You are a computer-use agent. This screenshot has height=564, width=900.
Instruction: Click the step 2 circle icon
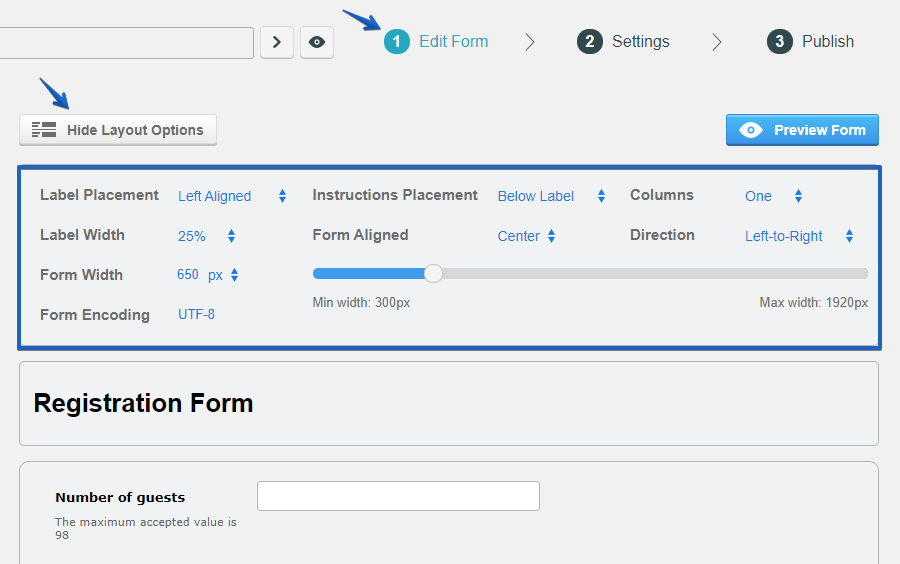point(590,41)
